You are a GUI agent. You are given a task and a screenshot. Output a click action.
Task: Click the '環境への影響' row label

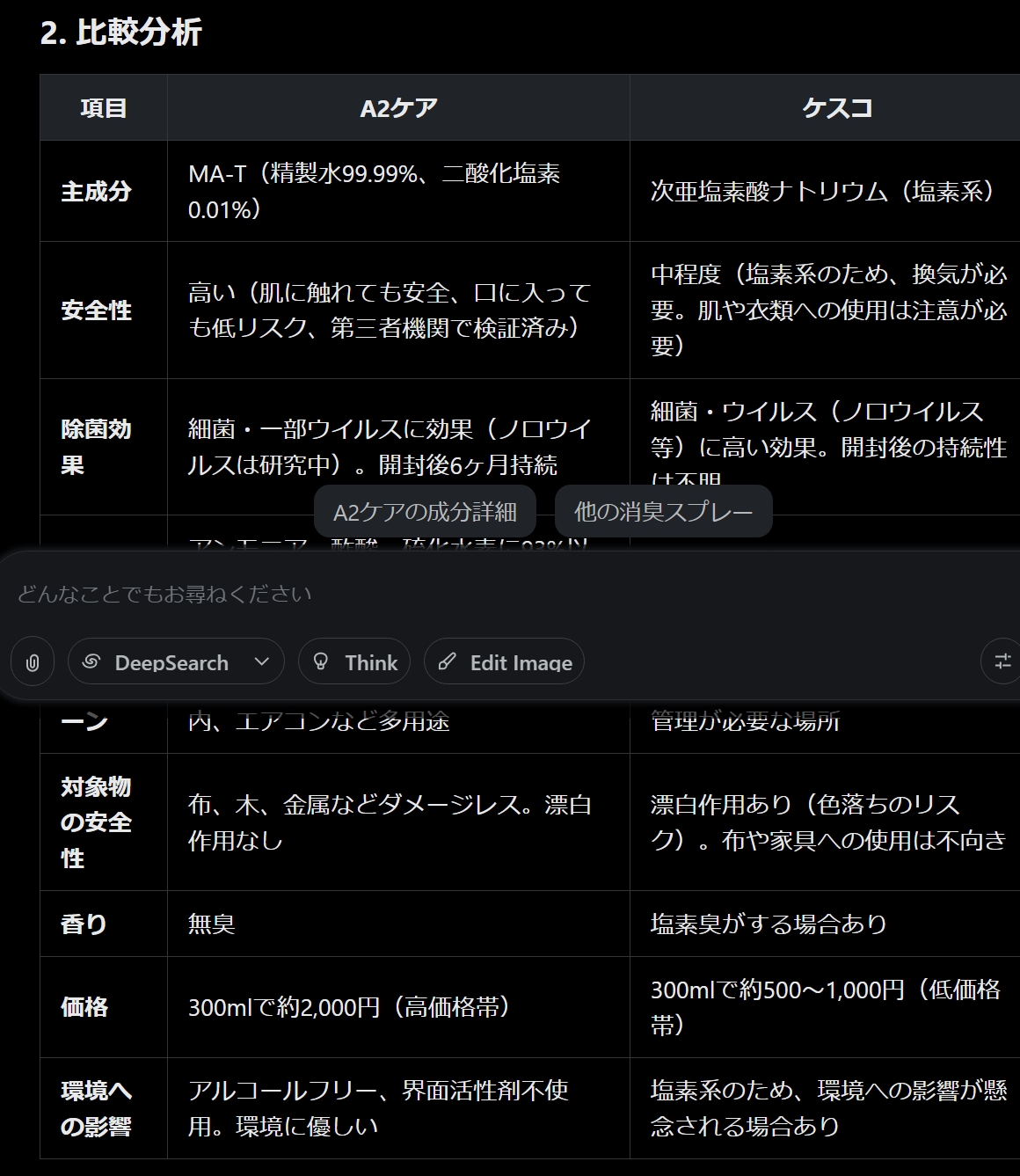[96, 1108]
